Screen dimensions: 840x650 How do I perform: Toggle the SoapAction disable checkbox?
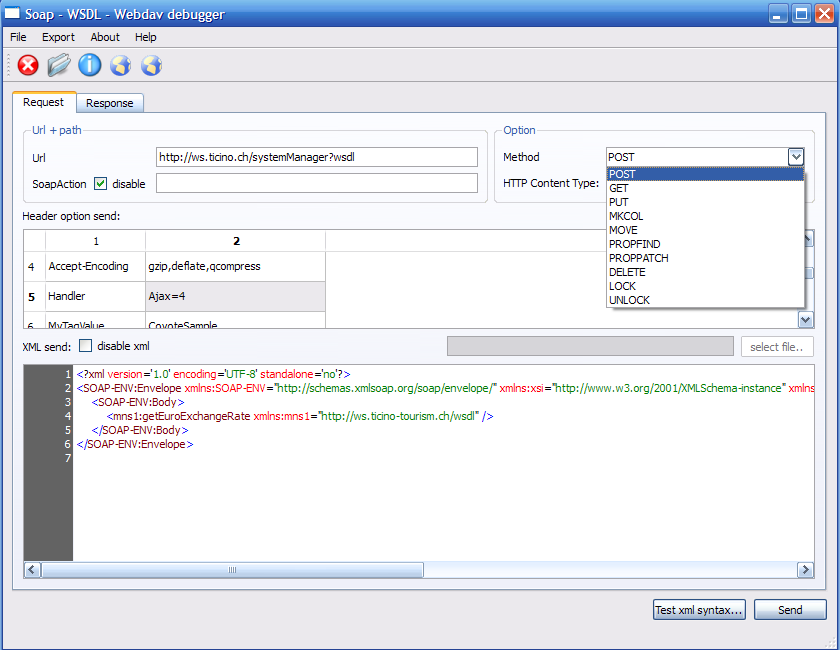[100, 184]
